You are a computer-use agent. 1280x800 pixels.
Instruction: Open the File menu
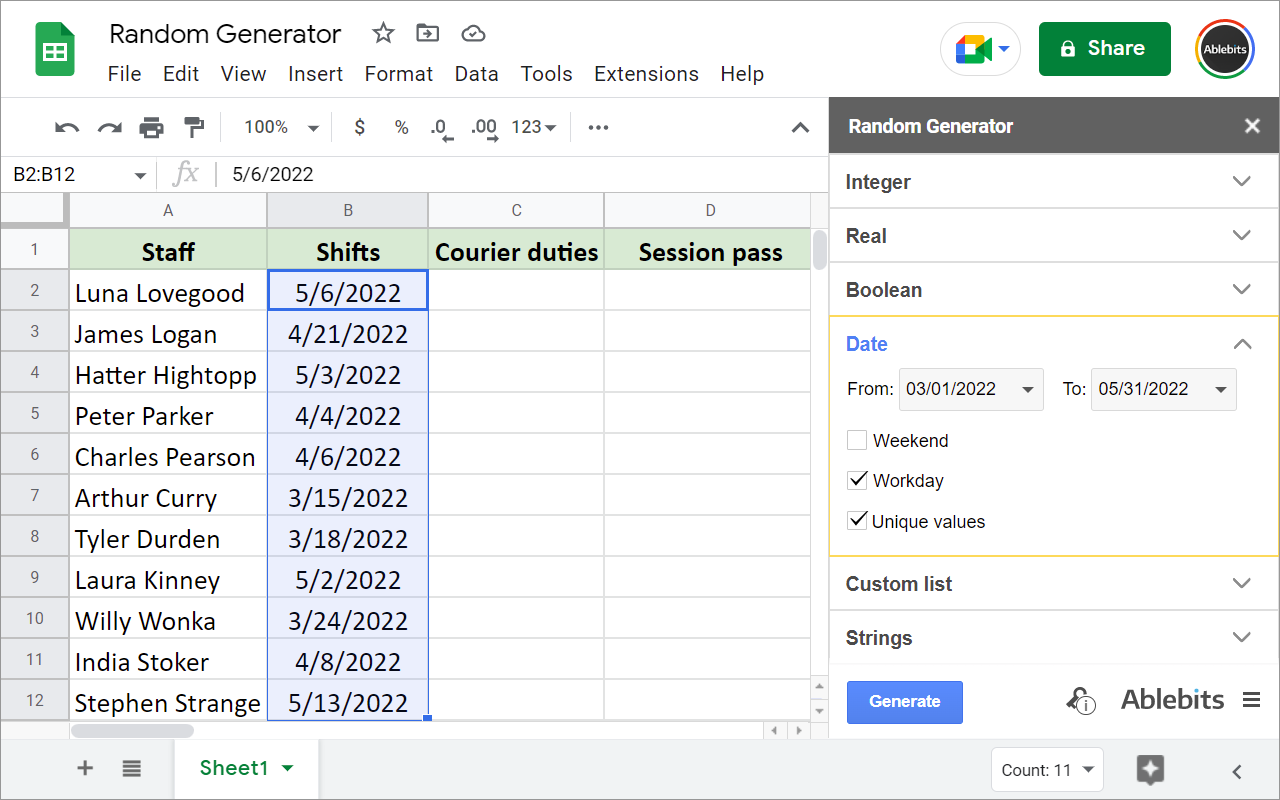coord(124,74)
